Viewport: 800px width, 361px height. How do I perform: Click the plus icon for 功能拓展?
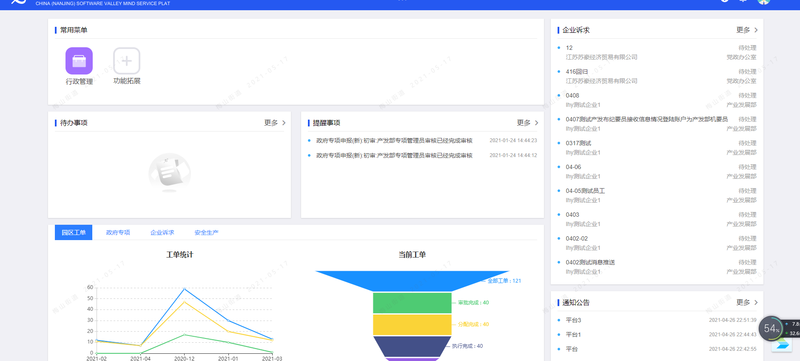(x=127, y=61)
